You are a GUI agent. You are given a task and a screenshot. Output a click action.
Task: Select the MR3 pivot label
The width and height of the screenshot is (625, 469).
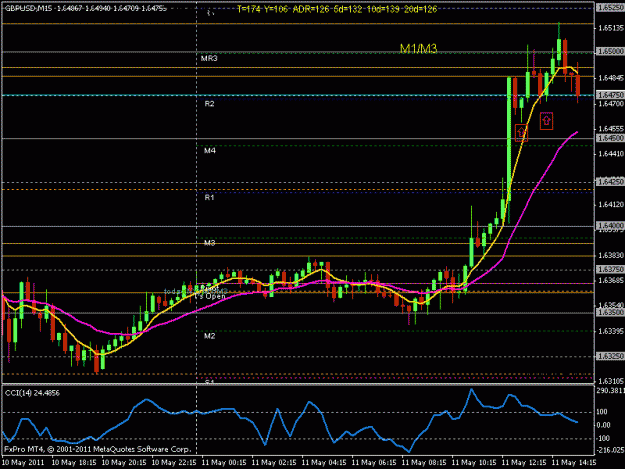209,59
